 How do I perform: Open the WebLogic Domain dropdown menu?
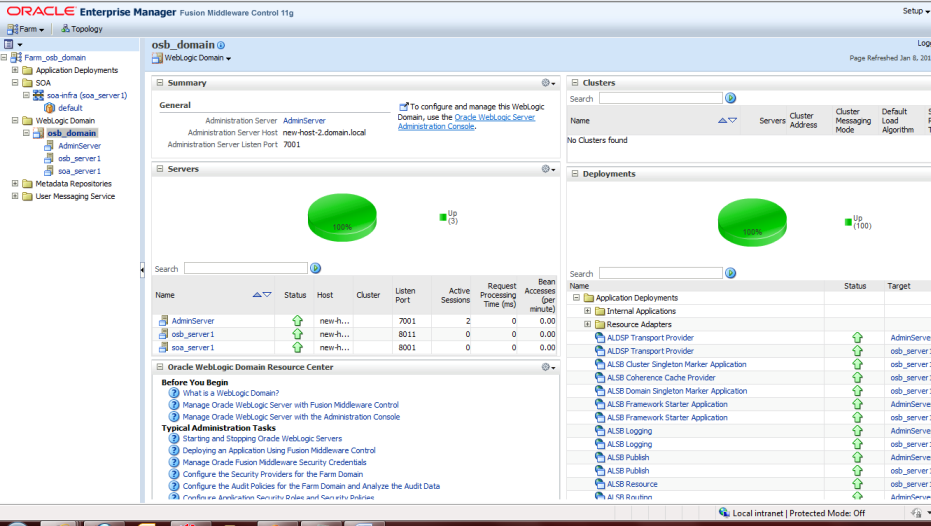point(197,59)
